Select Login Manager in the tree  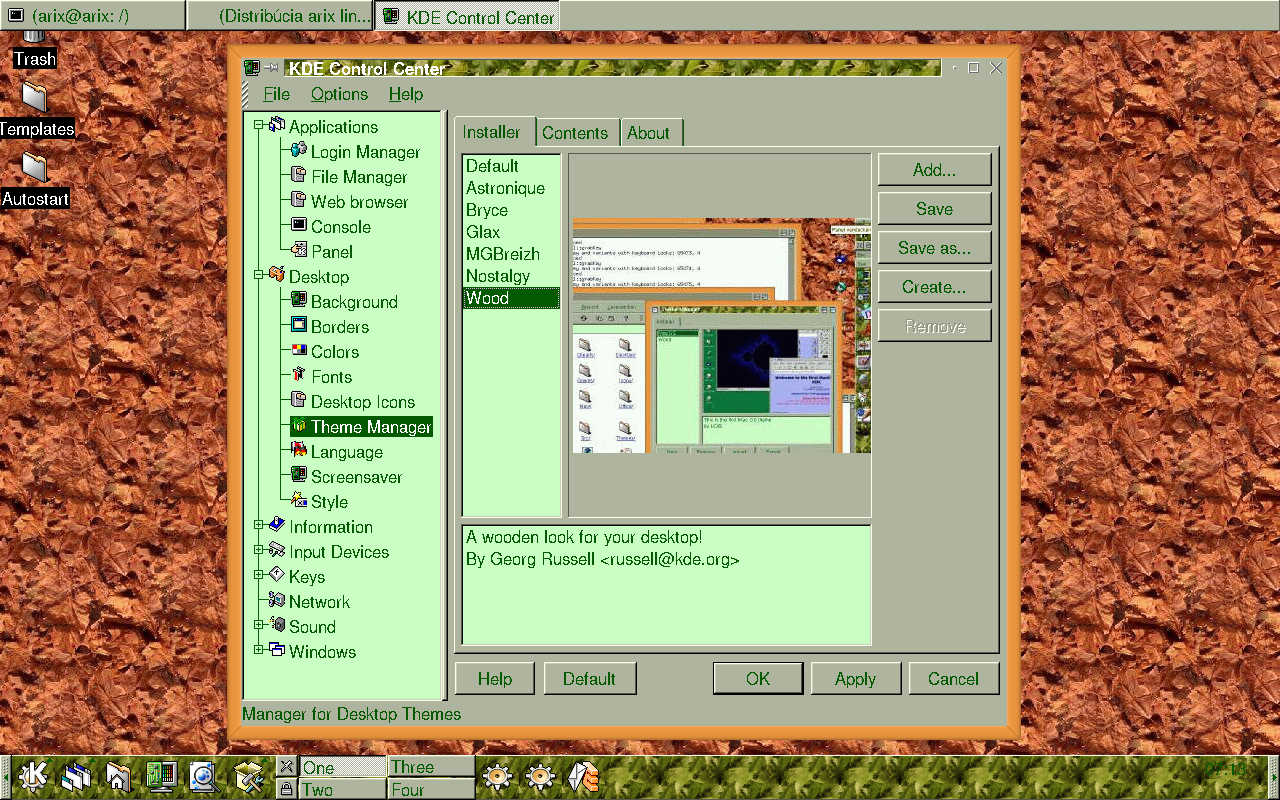pyautogui.click(x=355, y=152)
